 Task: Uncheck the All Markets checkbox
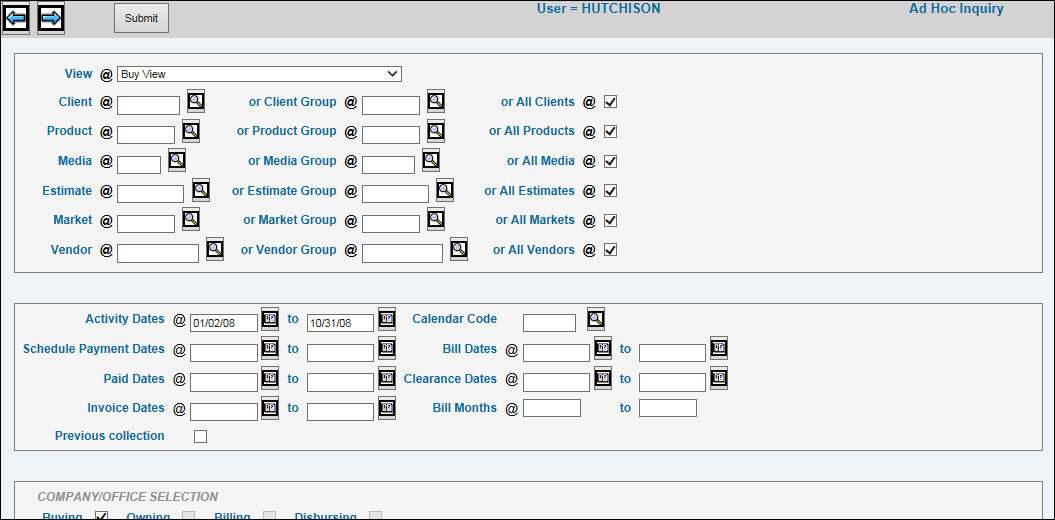[610, 220]
